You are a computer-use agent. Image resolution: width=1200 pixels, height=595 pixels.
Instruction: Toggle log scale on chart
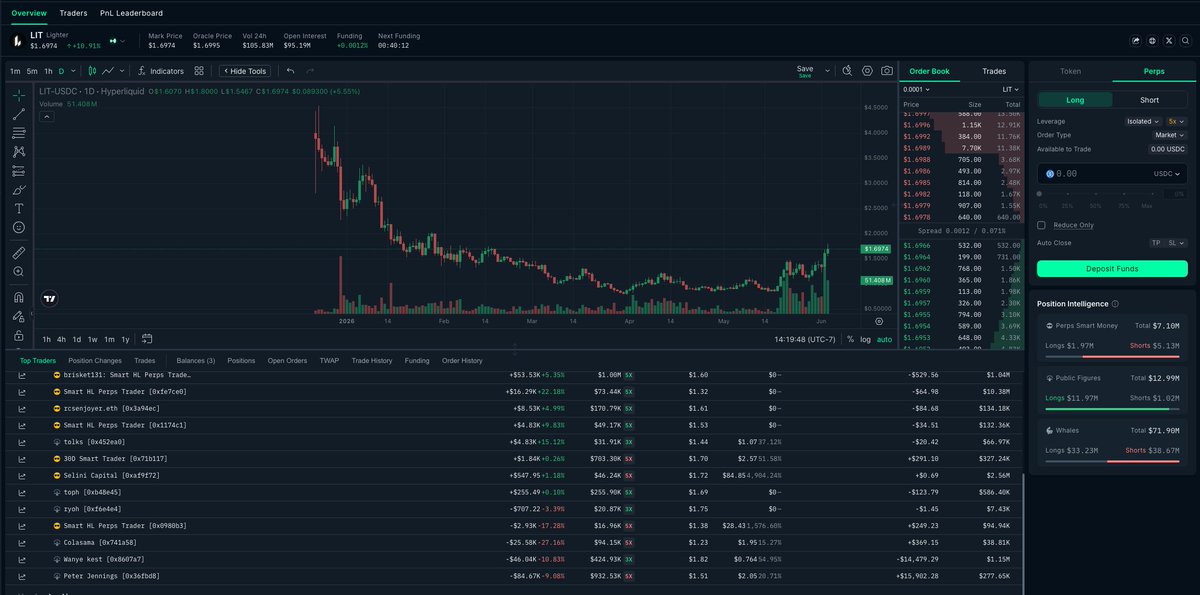point(865,339)
